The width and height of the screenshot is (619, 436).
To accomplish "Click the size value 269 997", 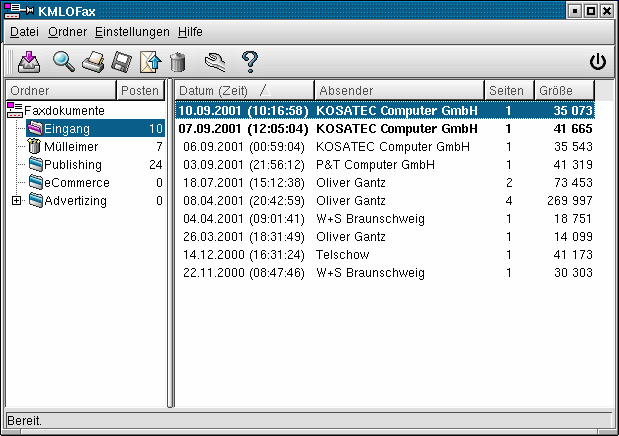I will click(x=570, y=201).
